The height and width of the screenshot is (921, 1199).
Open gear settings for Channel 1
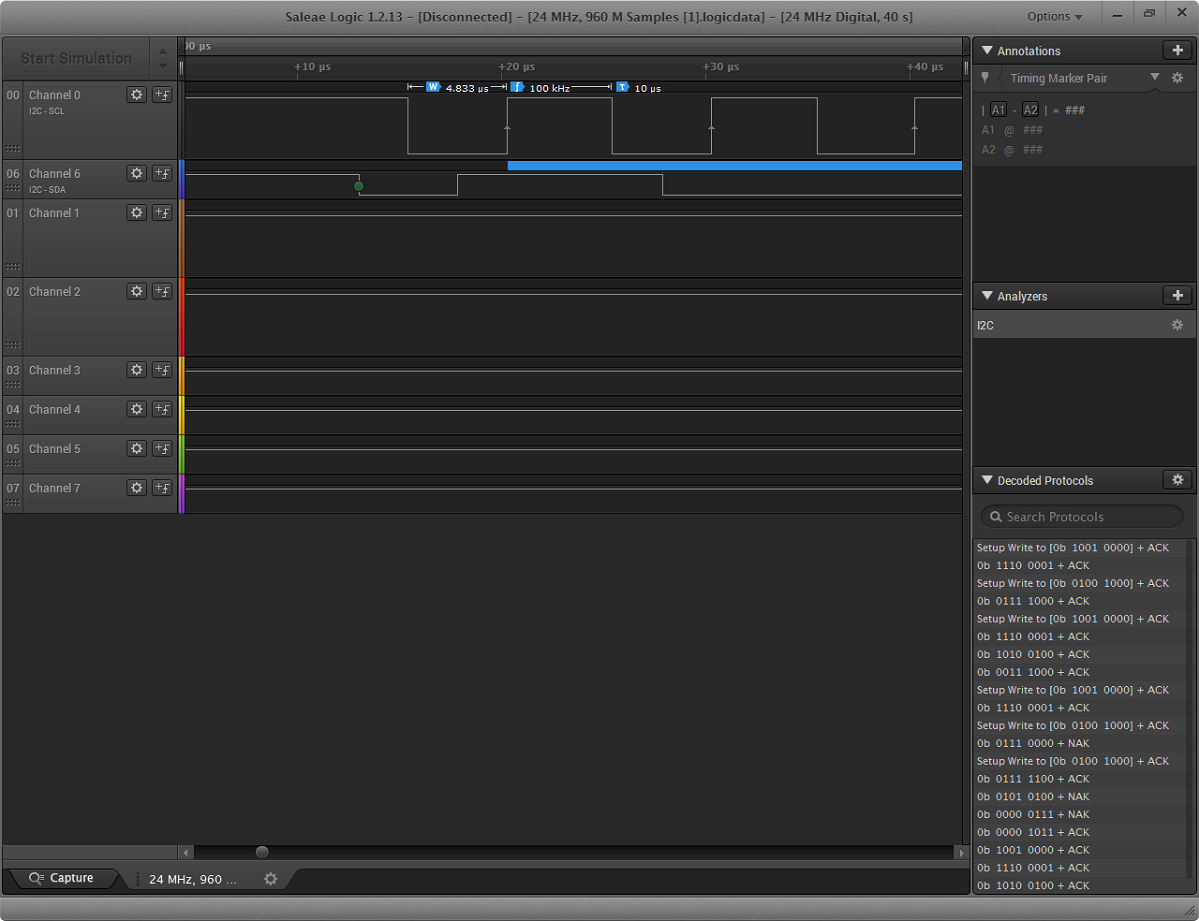pos(137,213)
